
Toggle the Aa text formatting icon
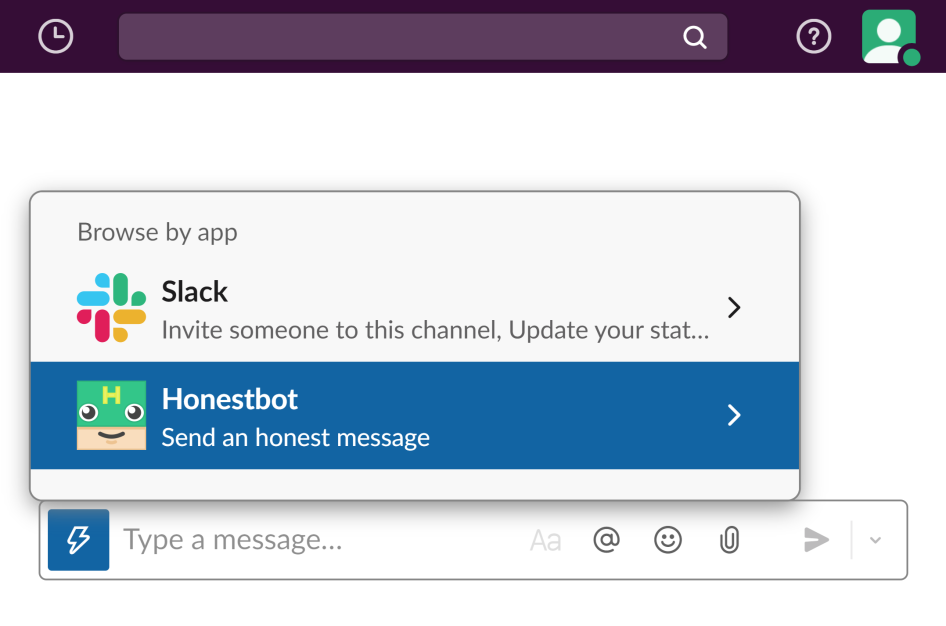click(545, 540)
